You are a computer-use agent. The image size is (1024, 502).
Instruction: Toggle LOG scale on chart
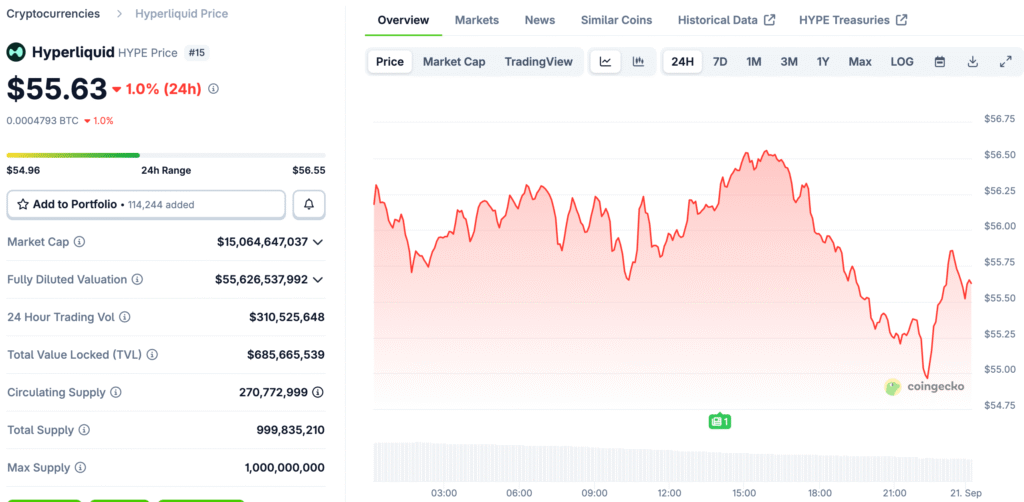click(902, 62)
